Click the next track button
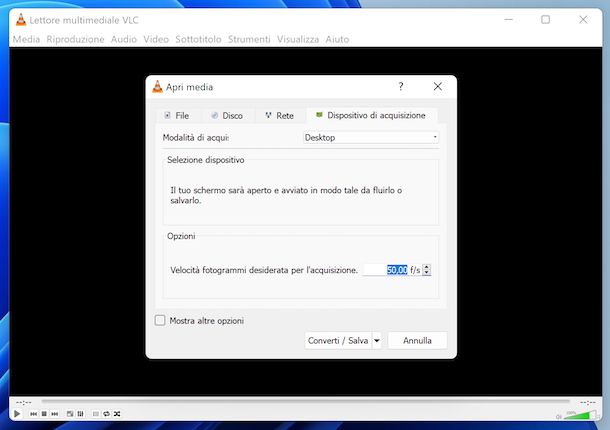The width and height of the screenshot is (610, 430). click(55, 414)
